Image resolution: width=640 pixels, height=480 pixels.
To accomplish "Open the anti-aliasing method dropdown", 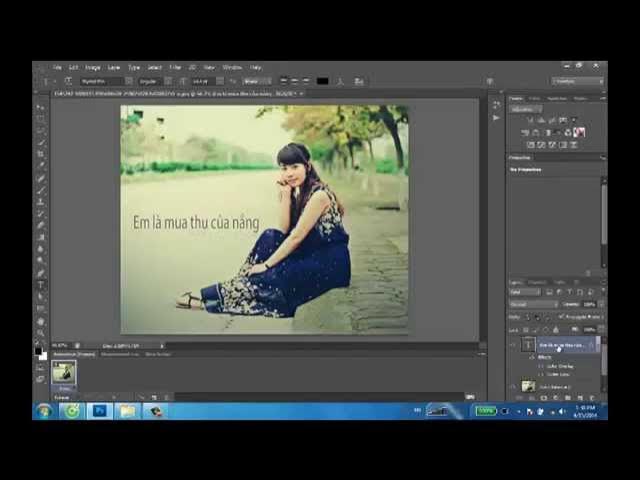I will tap(257, 81).
